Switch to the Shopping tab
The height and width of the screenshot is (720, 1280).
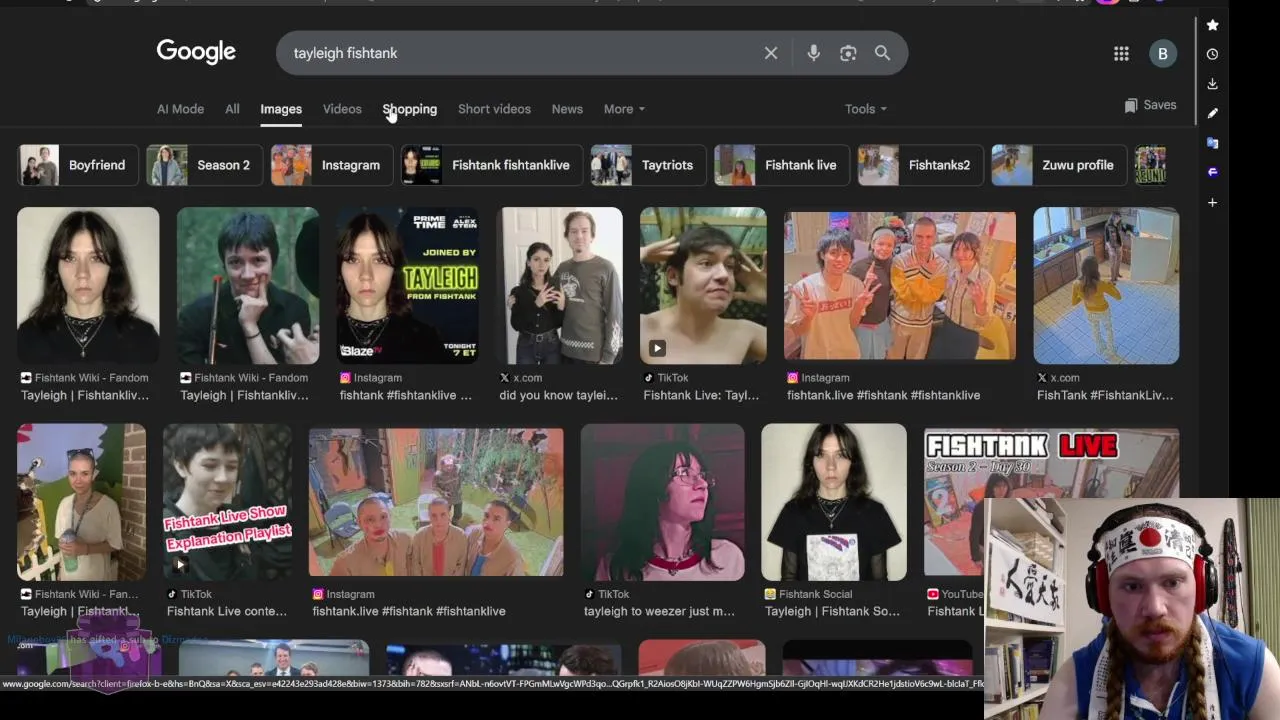410,109
